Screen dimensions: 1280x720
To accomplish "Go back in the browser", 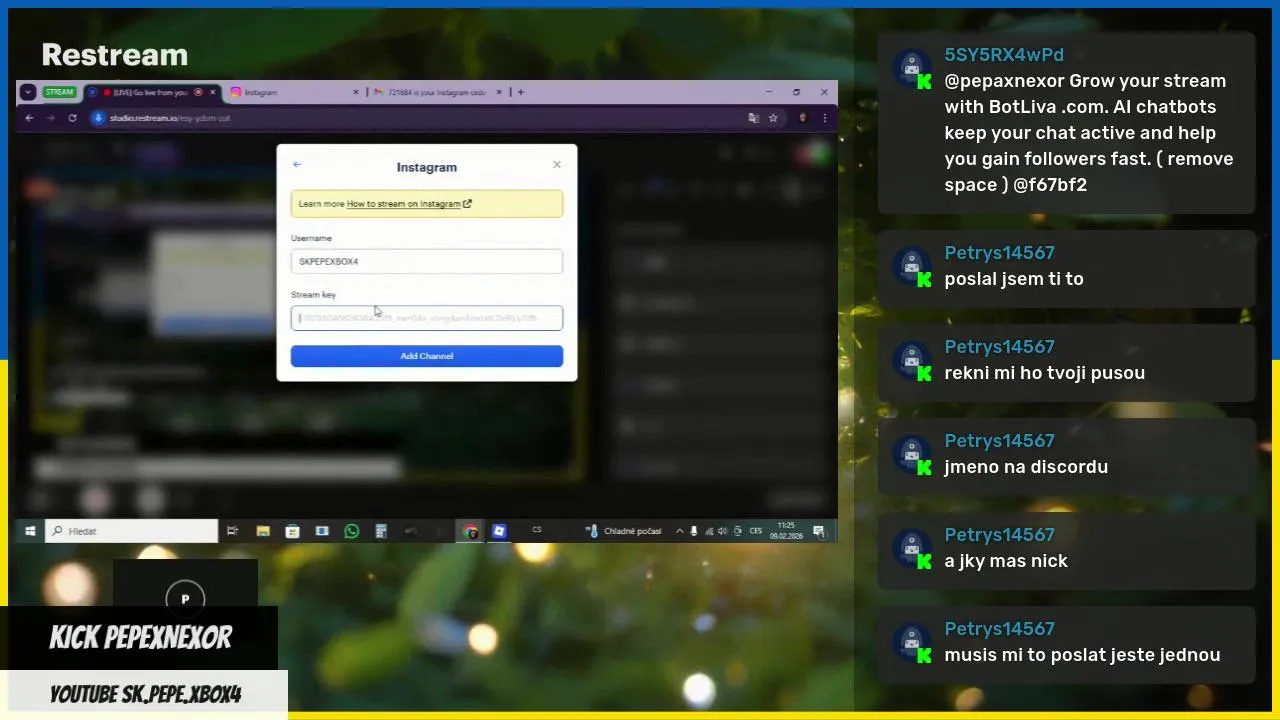I will 29,118.
